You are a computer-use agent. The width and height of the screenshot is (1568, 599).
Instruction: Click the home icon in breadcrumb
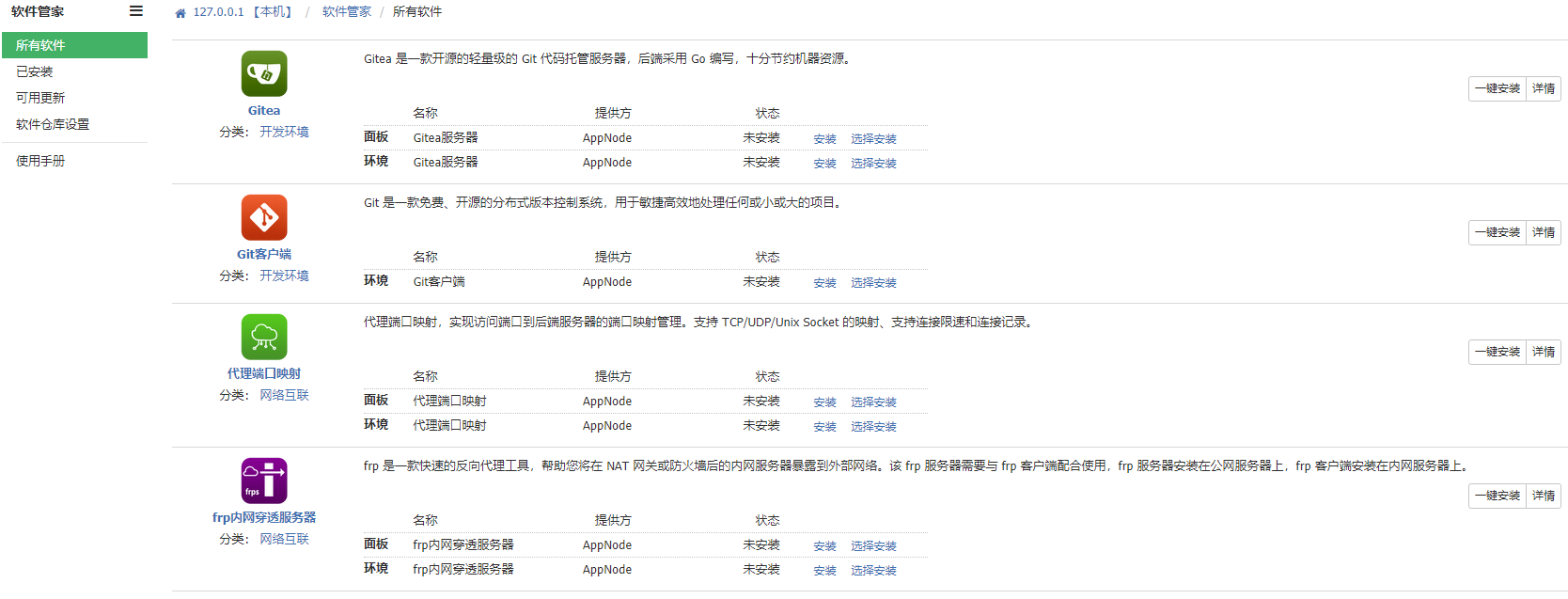click(x=180, y=13)
